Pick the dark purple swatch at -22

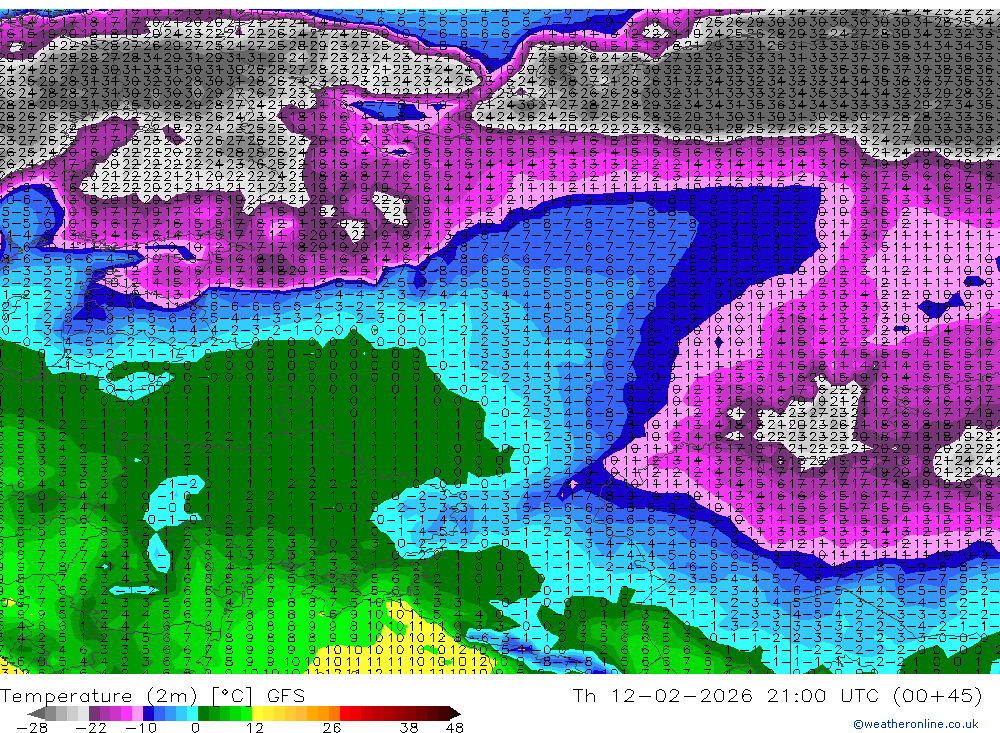[x=94, y=713]
